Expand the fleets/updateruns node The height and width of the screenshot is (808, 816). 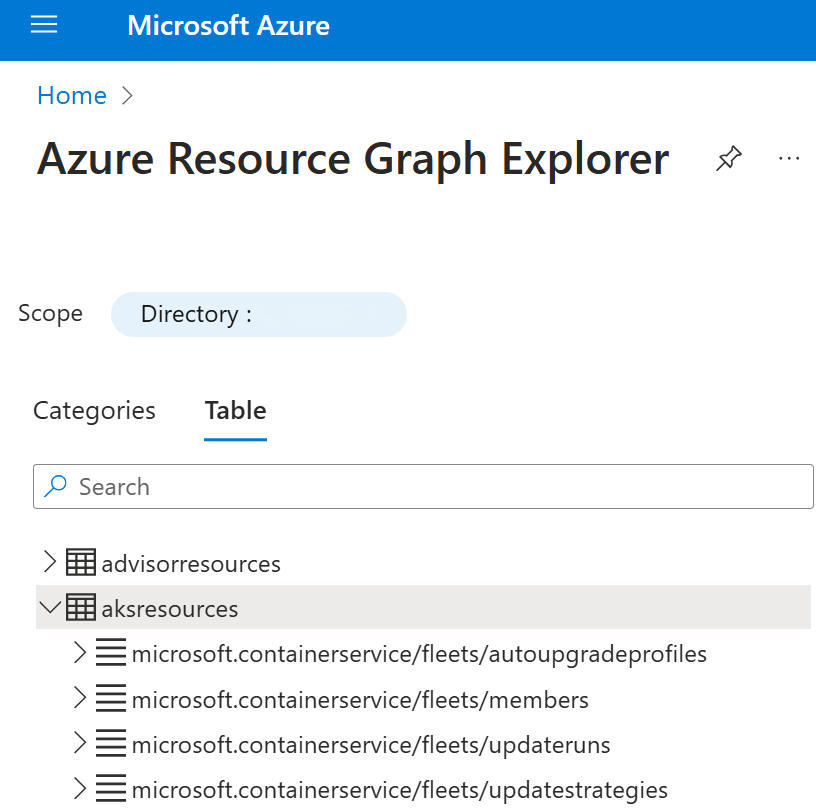[81, 744]
